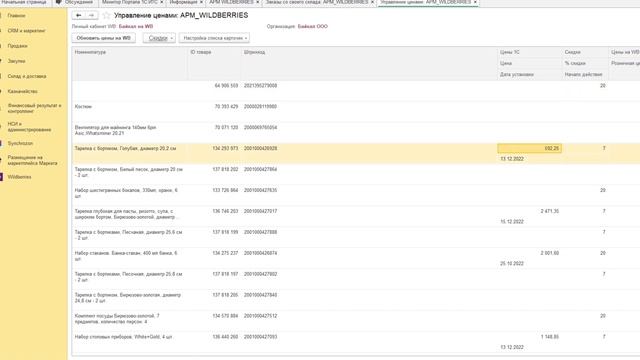Close the Управление ценами tab
Viewport: 640px width, 360px height.
click(x=475, y=2)
